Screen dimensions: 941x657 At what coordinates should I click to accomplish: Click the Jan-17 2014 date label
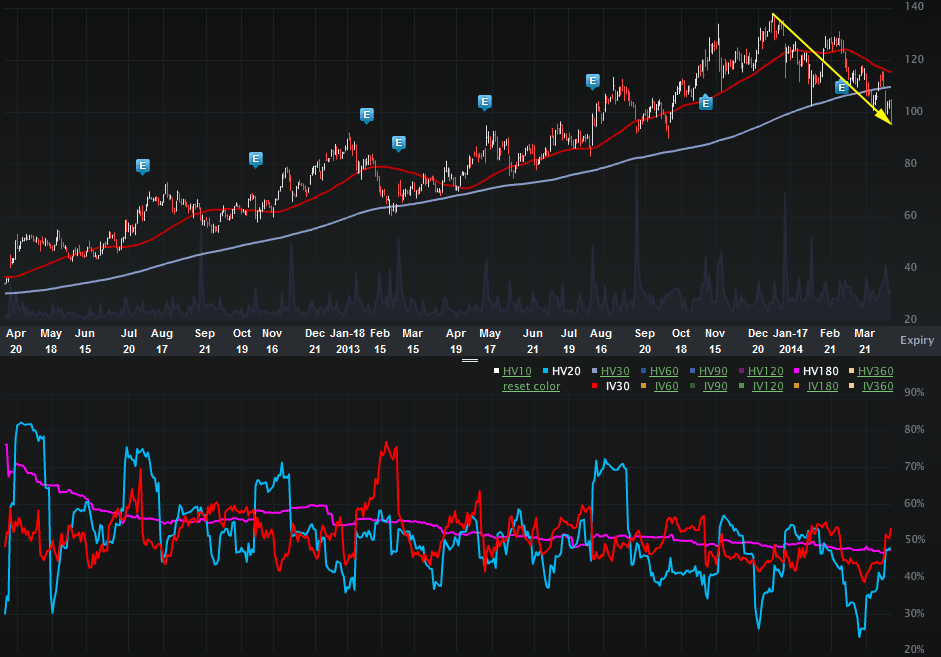[790, 341]
